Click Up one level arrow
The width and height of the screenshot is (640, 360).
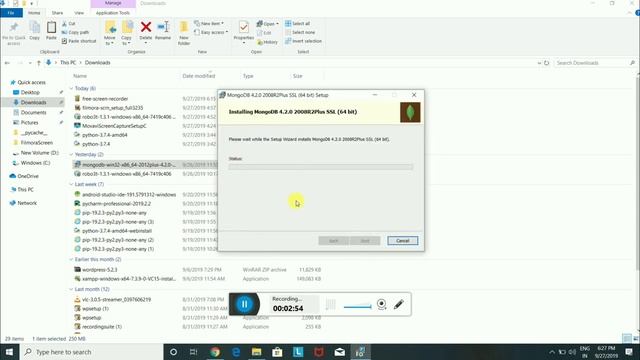tap(39, 63)
